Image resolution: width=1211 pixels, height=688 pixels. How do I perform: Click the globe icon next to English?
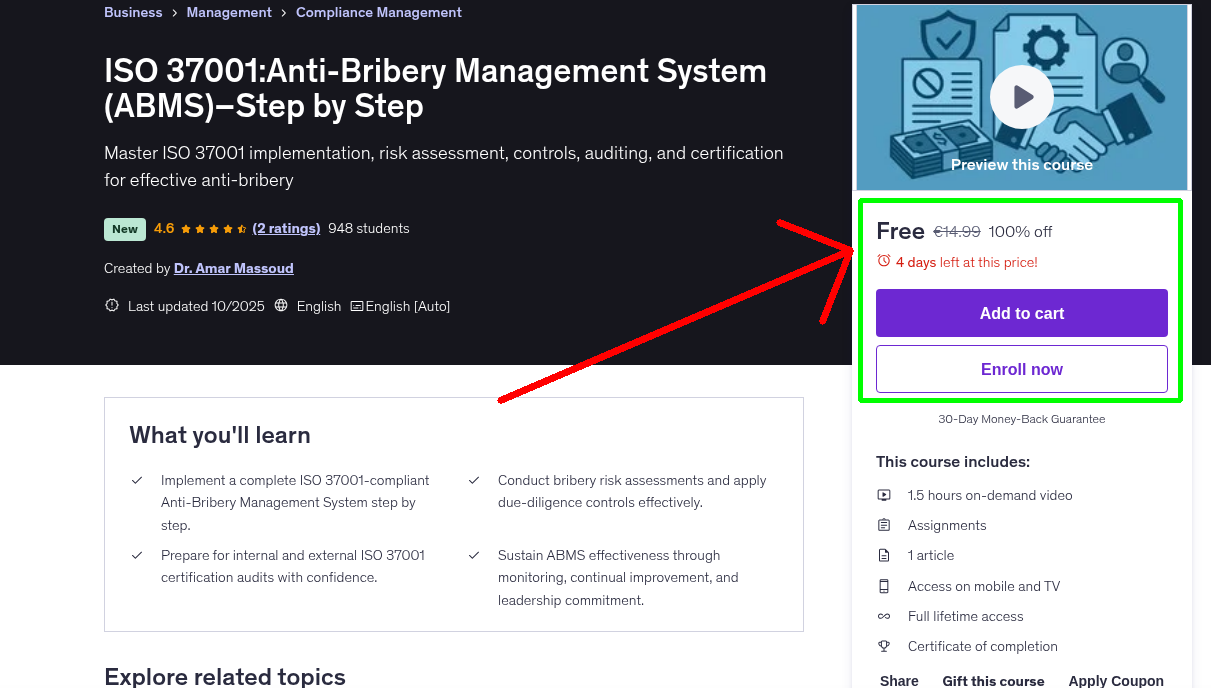pos(281,306)
